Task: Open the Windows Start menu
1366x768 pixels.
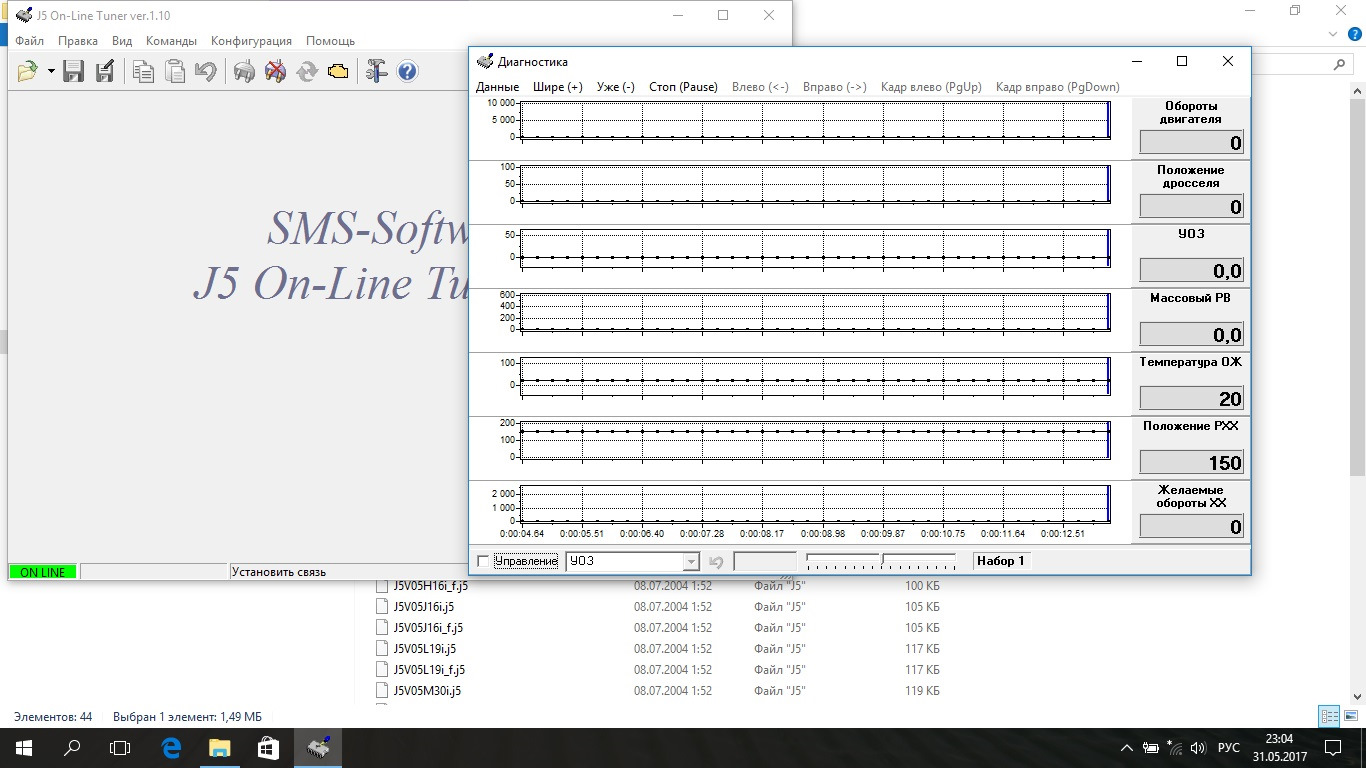Action: tap(24, 747)
